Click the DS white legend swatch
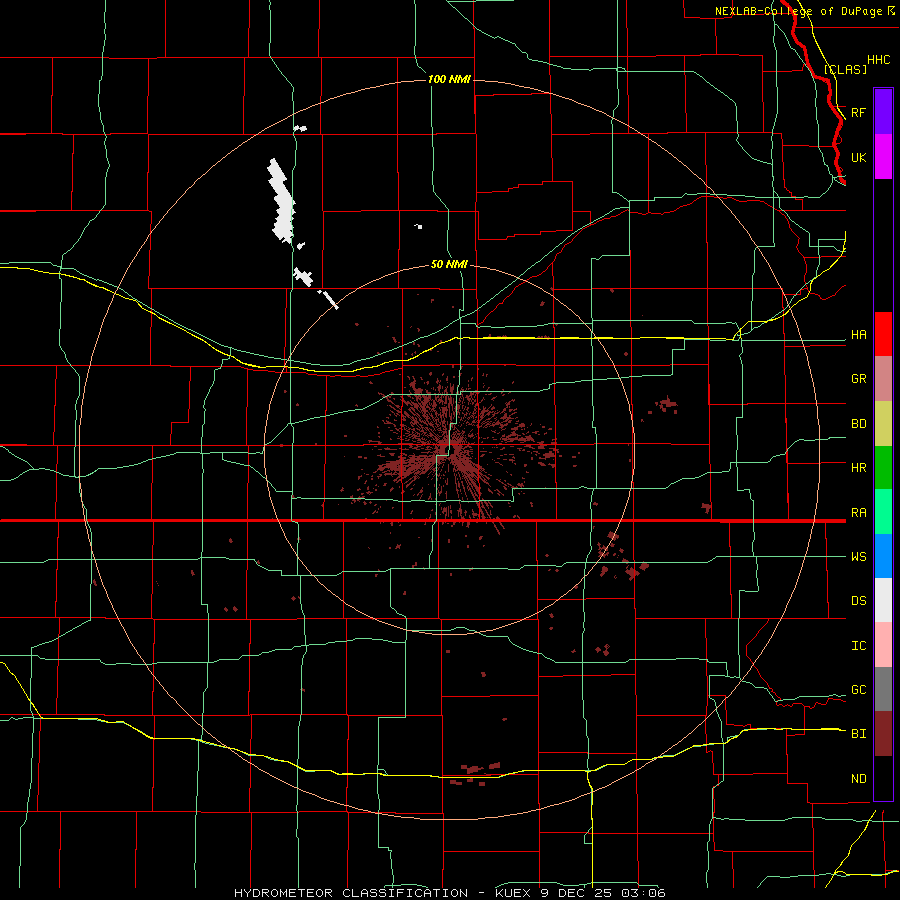Image resolution: width=900 pixels, height=900 pixels. point(883,600)
